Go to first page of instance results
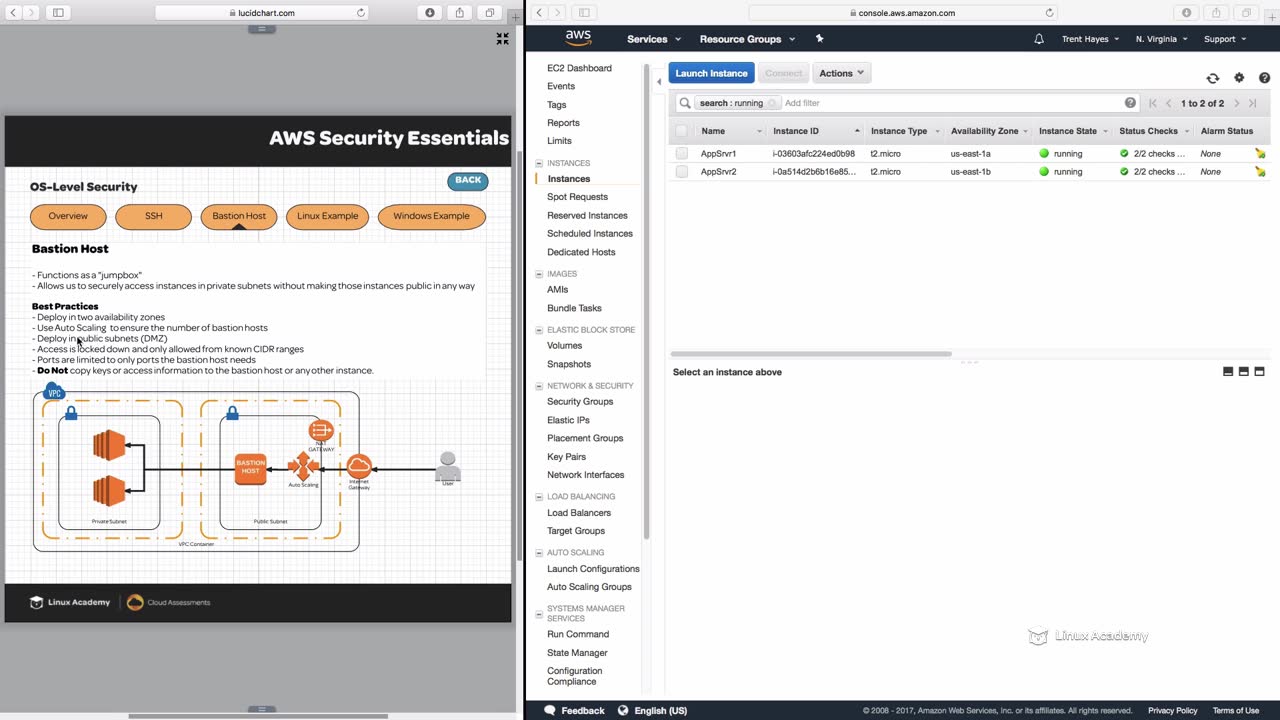Image resolution: width=1280 pixels, height=720 pixels. (x=1152, y=103)
